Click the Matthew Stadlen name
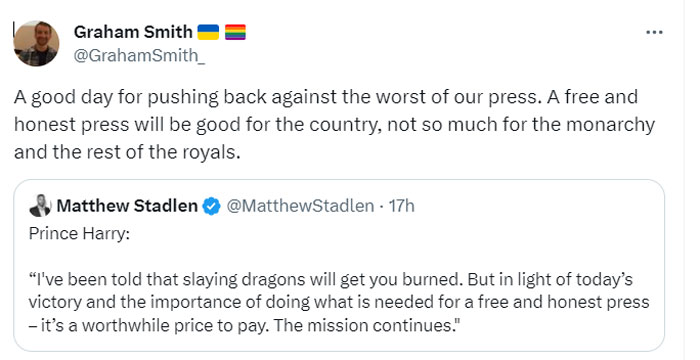Viewport: 700px width, 360px height. (x=127, y=206)
